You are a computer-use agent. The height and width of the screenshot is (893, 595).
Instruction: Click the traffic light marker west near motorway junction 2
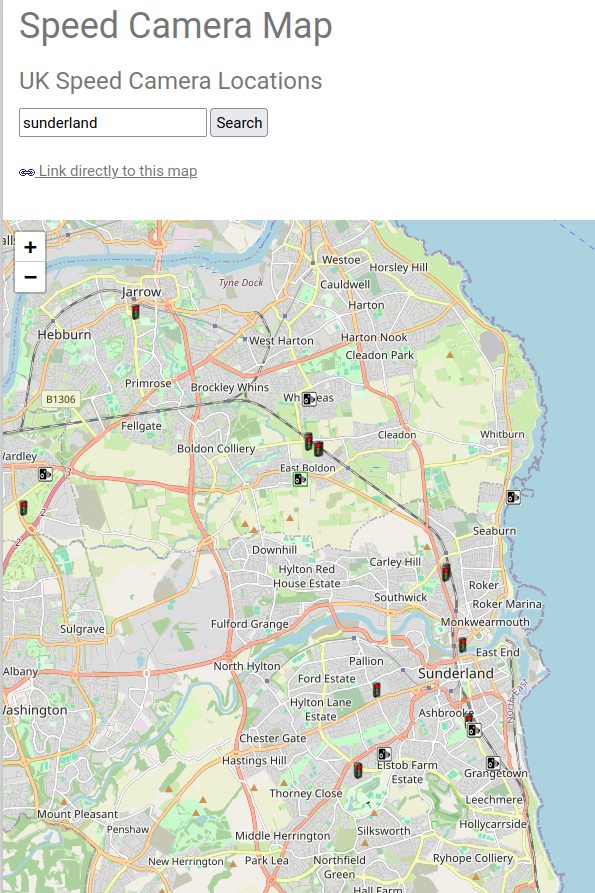tap(23, 507)
